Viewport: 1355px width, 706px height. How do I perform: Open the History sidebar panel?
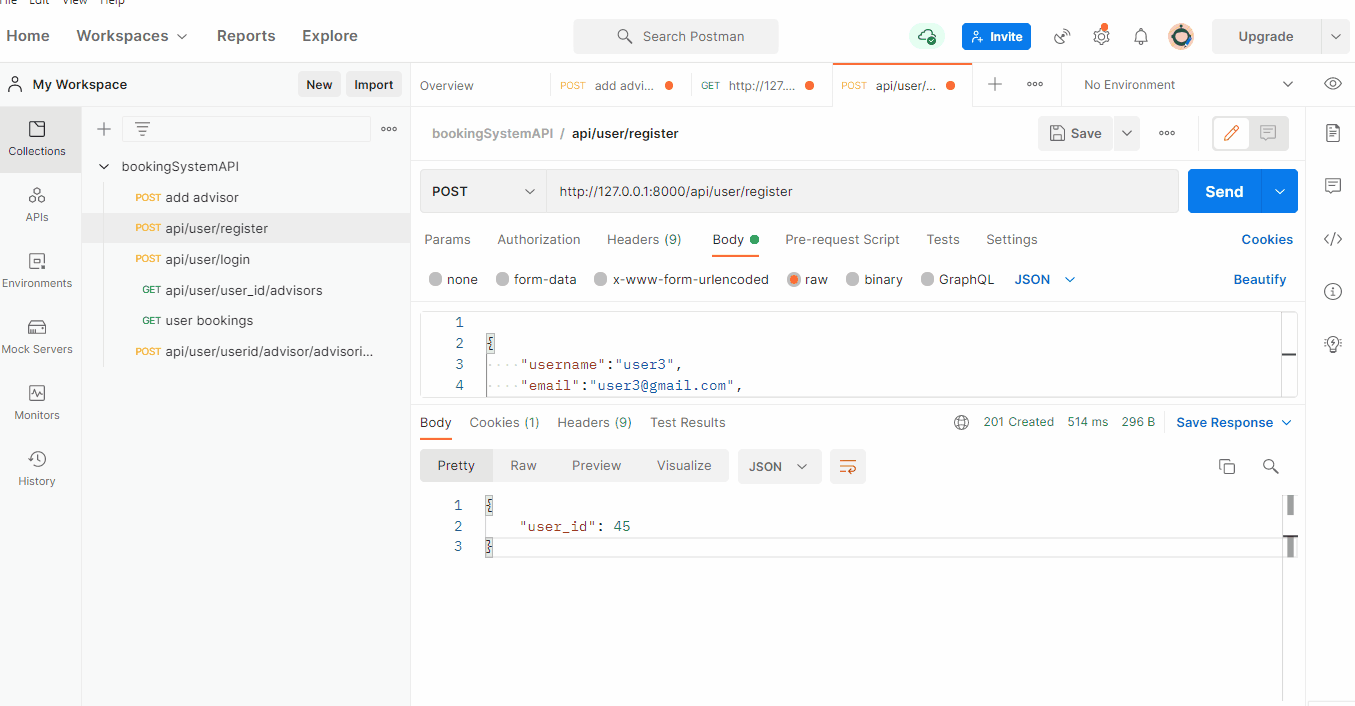37,468
